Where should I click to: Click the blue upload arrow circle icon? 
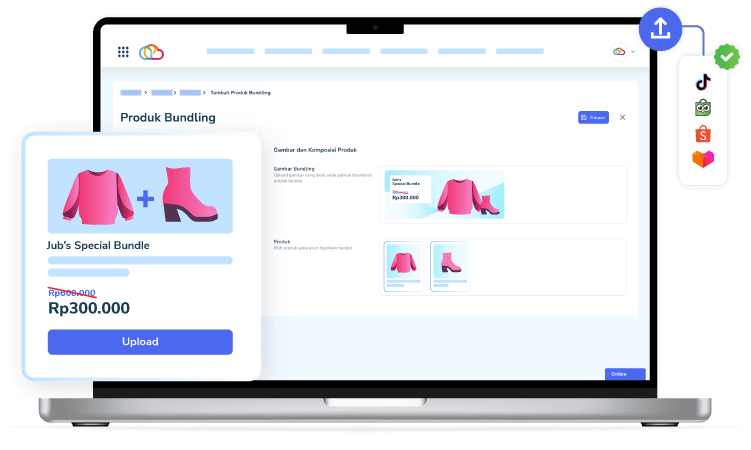(x=660, y=29)
